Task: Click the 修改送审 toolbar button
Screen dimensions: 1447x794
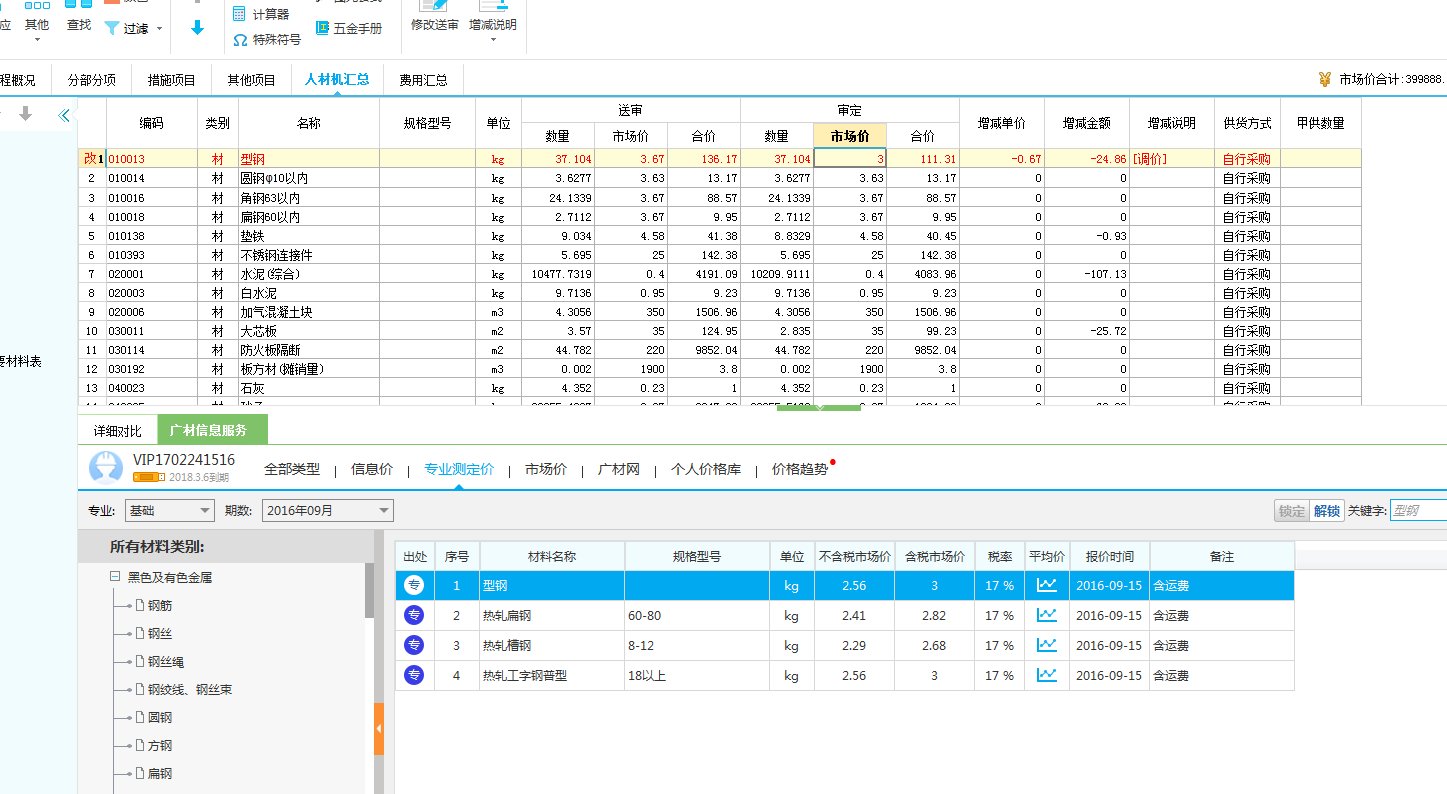Action: (x=435, y=17)
